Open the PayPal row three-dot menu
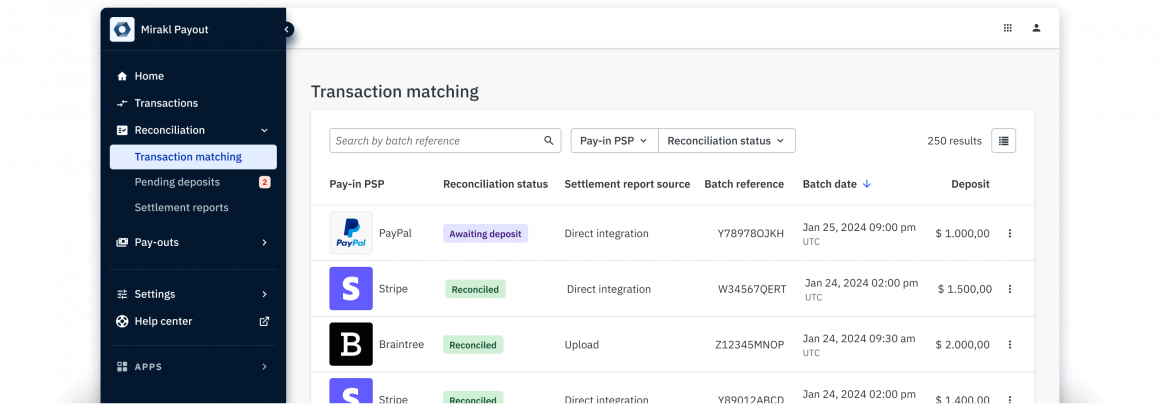The image size is (1160, 404). tap(1009, 233)
